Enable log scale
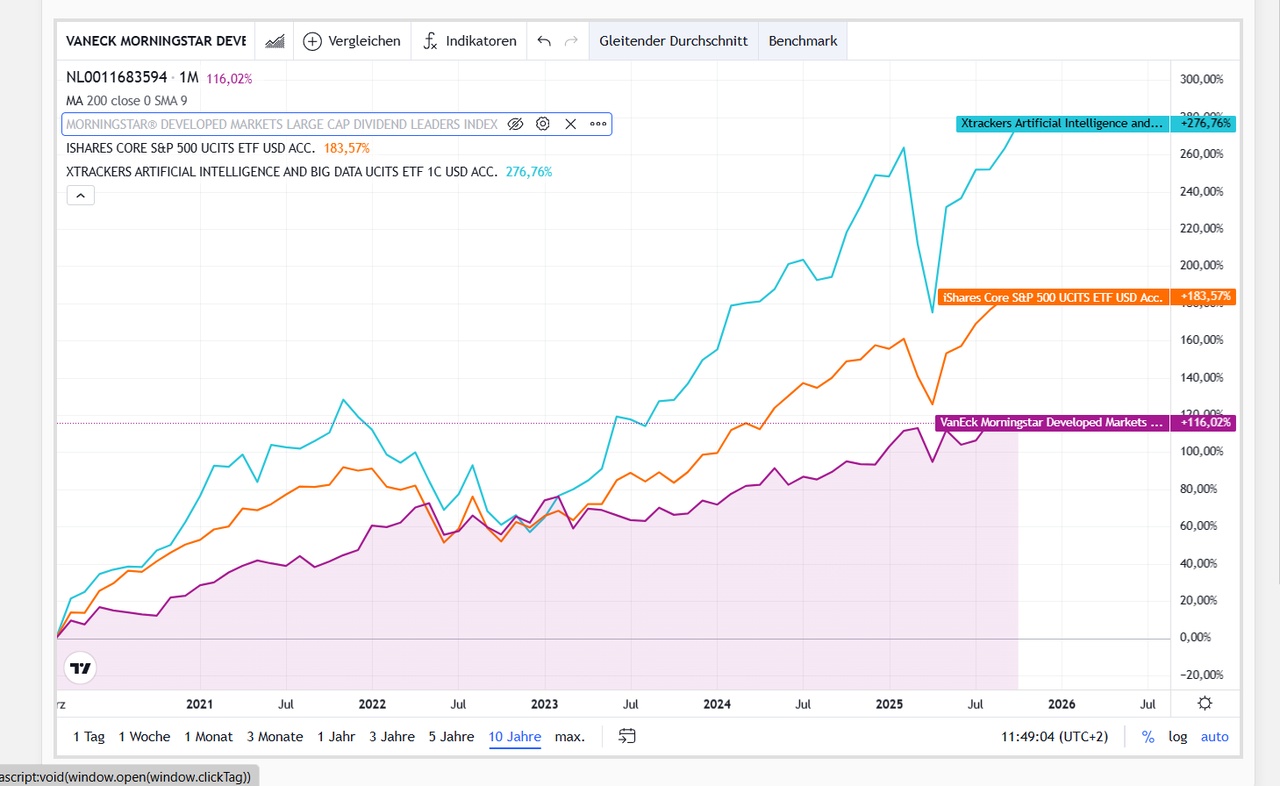This screenshot has height=786, width=1280. click(1178, 736)
